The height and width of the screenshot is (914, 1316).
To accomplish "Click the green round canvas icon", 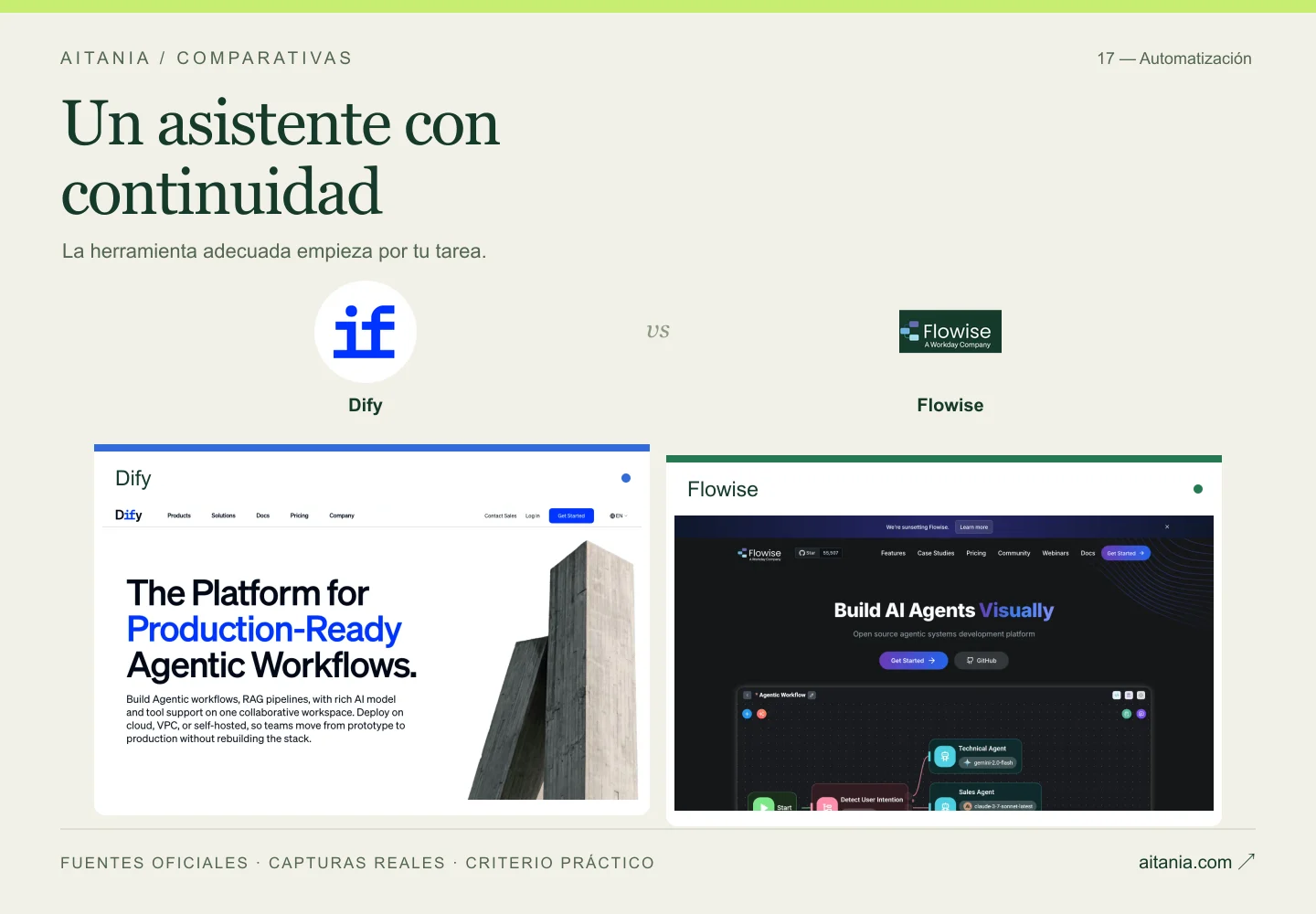I will coord(1127,714).
